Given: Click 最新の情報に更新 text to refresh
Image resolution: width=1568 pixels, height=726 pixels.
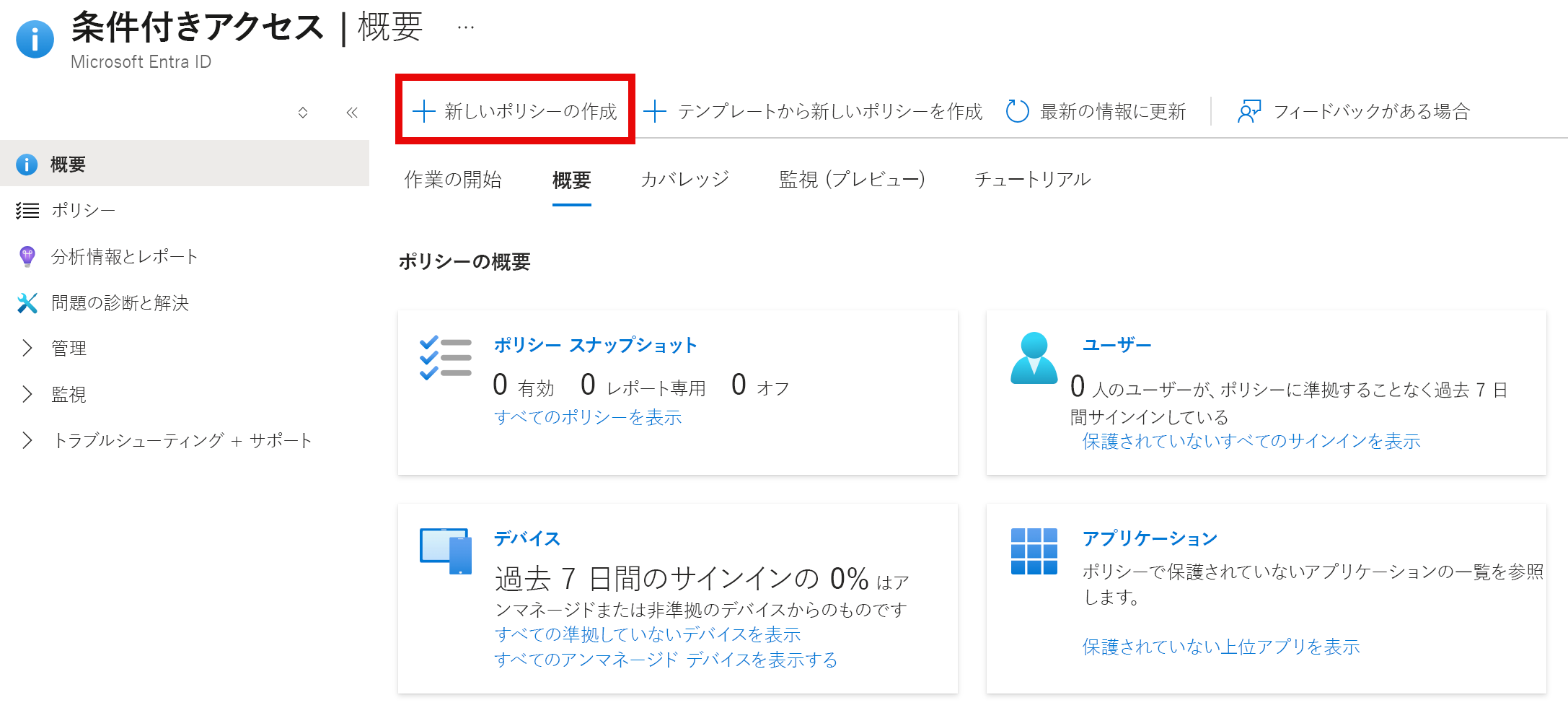Looking at the screenshot, I should pyautogui.click(x=1113, y=111).
